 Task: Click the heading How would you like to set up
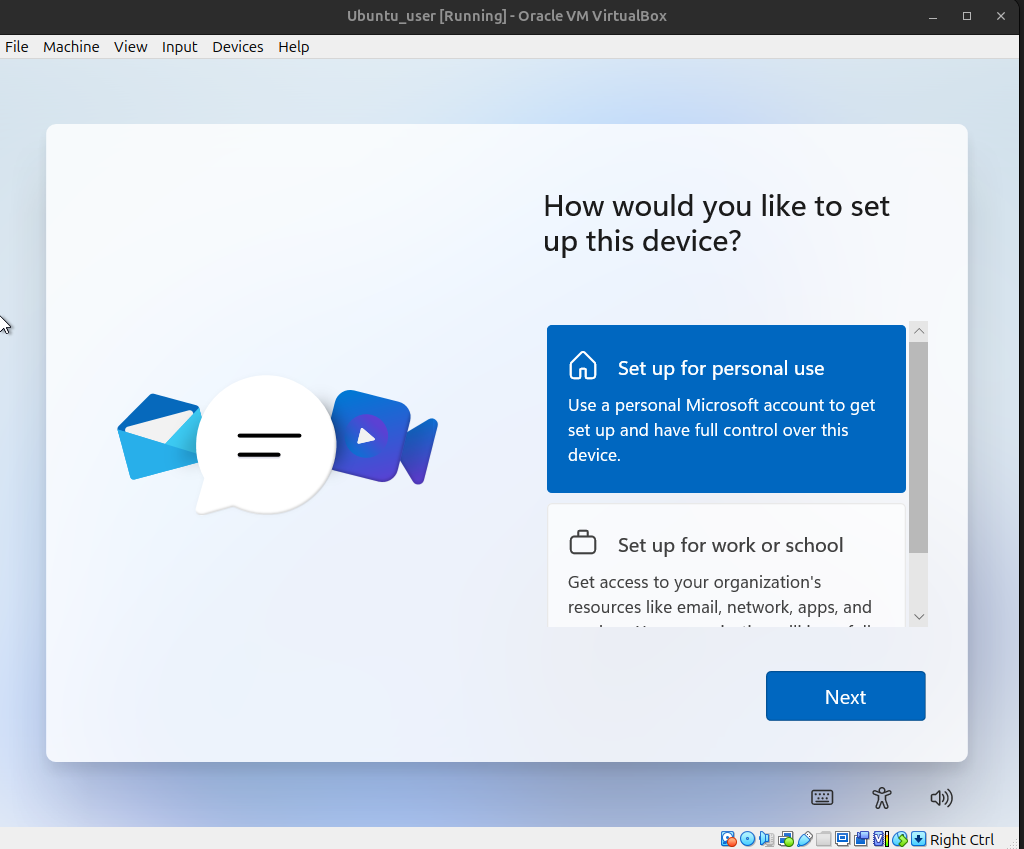pyautogui.click(x=716, y=223)
